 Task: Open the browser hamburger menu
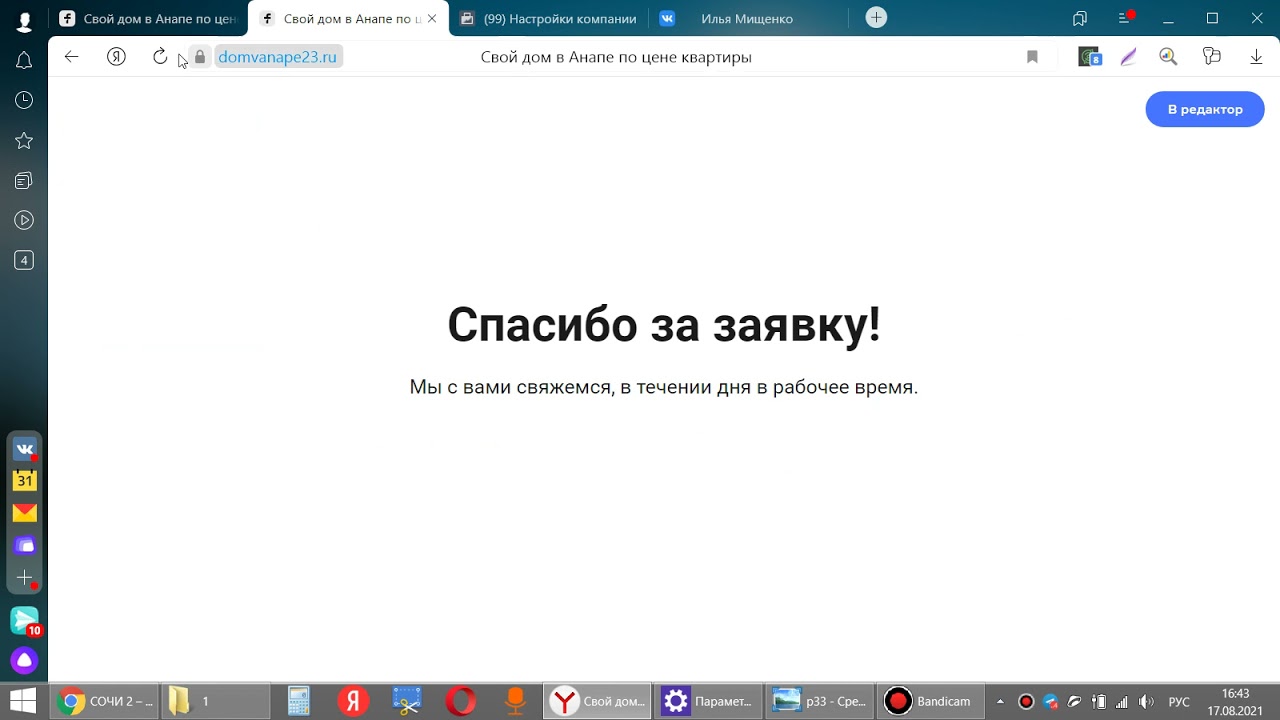click(1125, 18)
